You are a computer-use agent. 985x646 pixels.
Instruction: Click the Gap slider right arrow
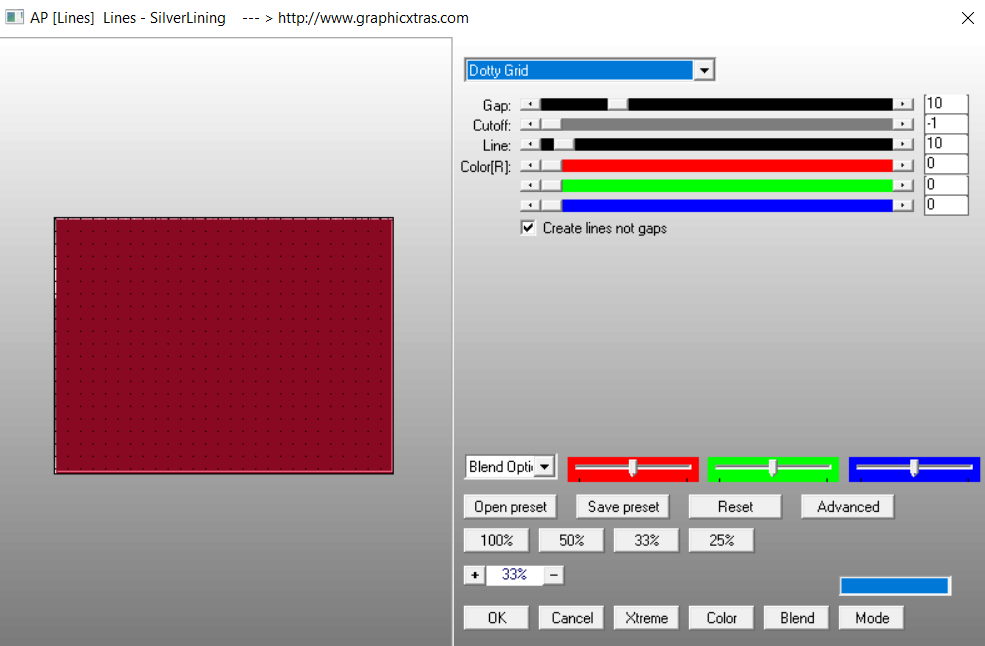click(x=903, y=104)
